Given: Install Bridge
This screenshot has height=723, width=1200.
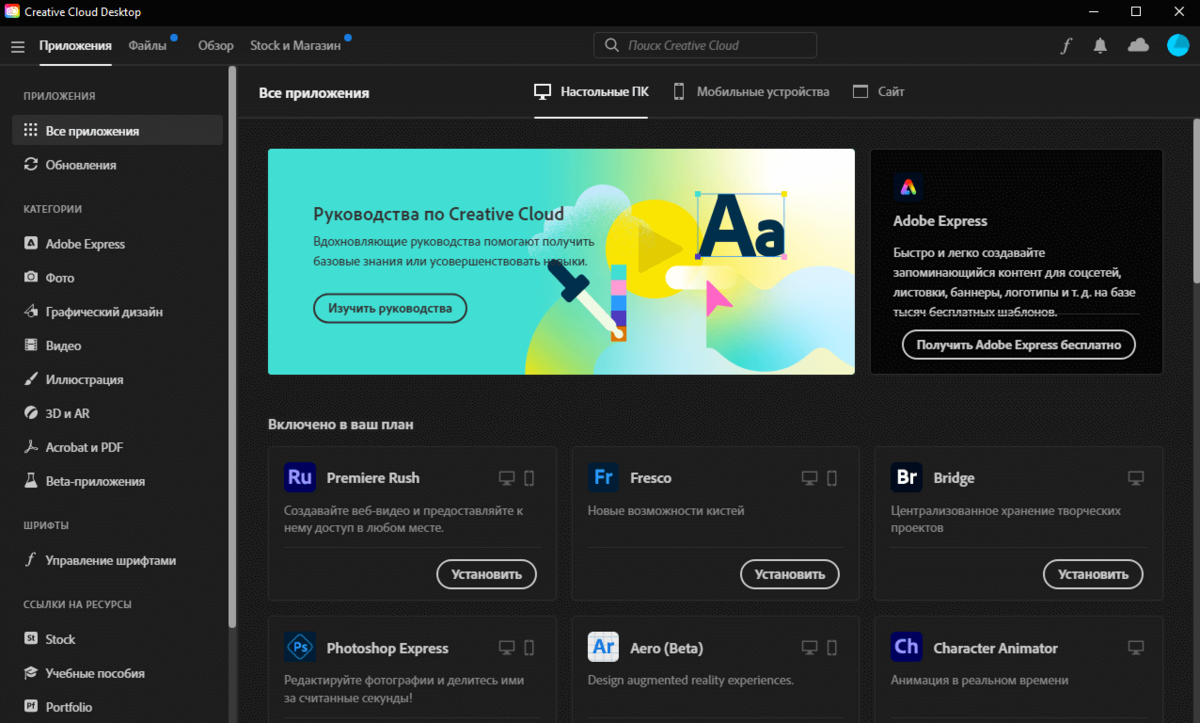Looking at the screenshot, I should click(x=1093, y=574).
